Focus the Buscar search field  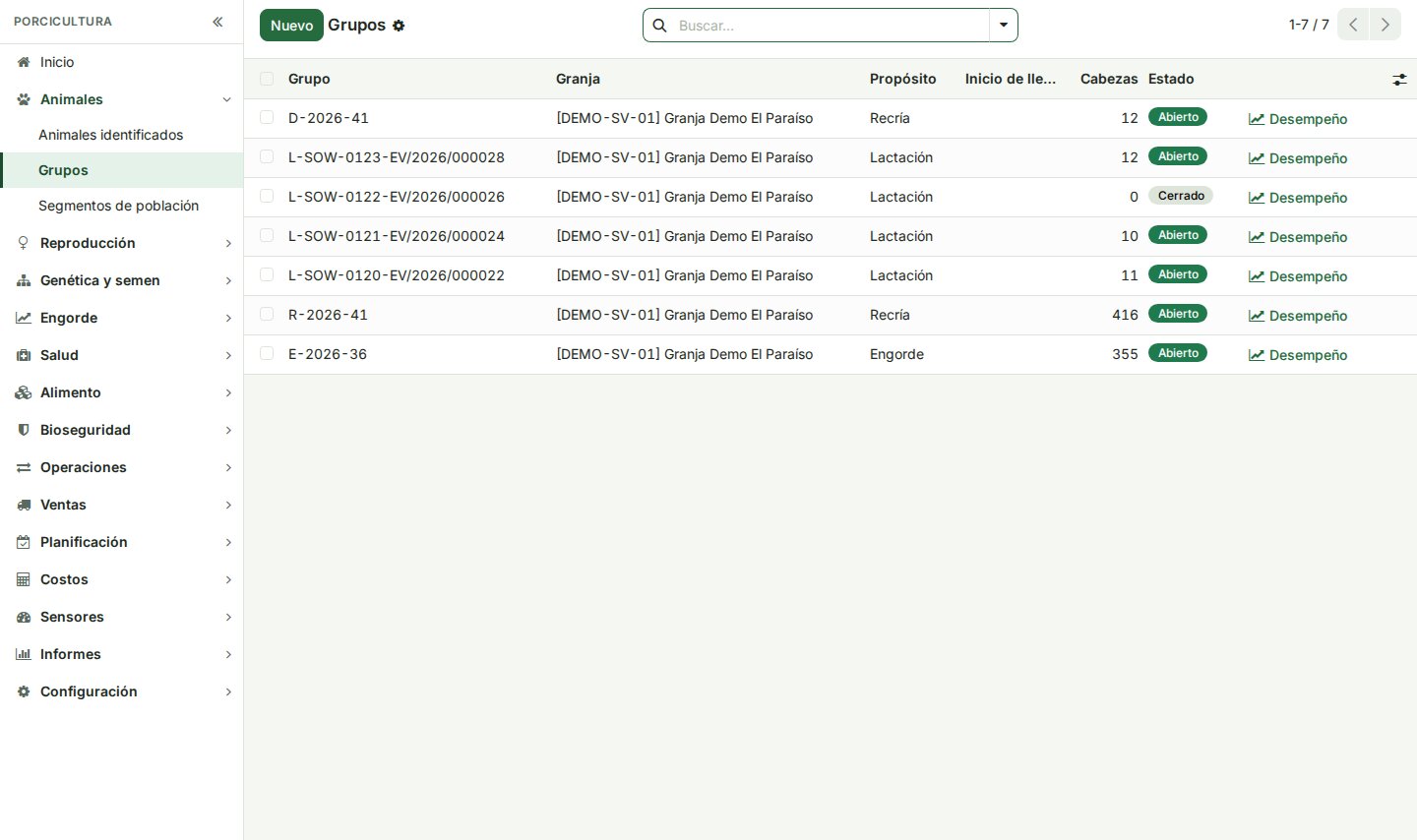click(831, 26)
